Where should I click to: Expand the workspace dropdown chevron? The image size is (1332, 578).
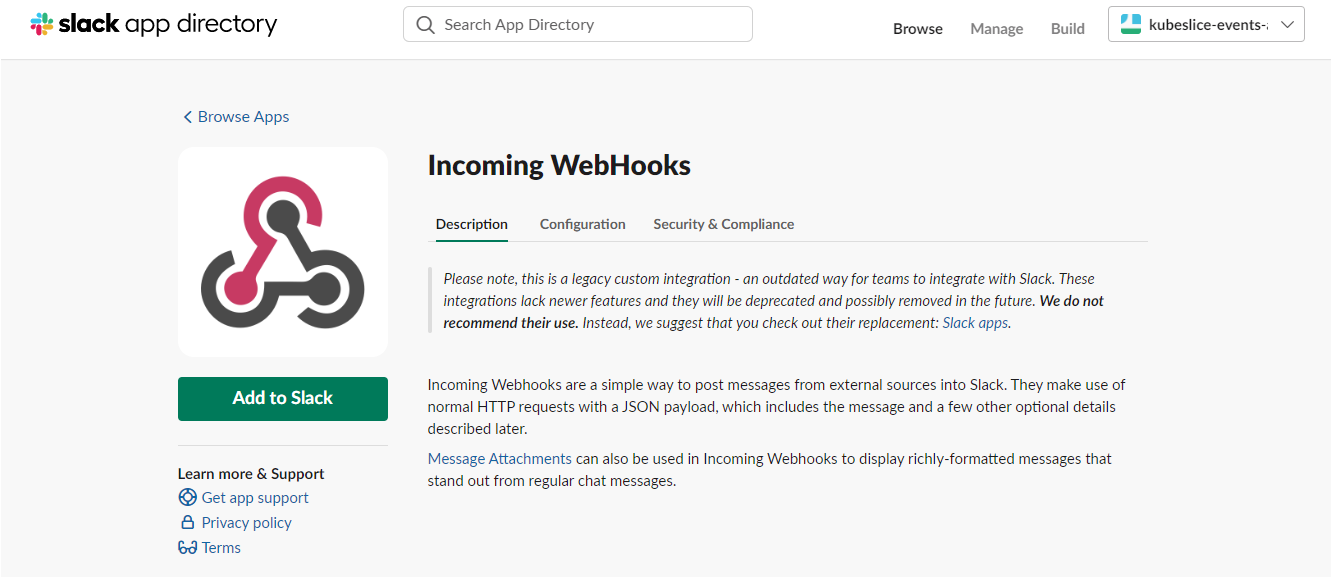[x=1287, y=25]
